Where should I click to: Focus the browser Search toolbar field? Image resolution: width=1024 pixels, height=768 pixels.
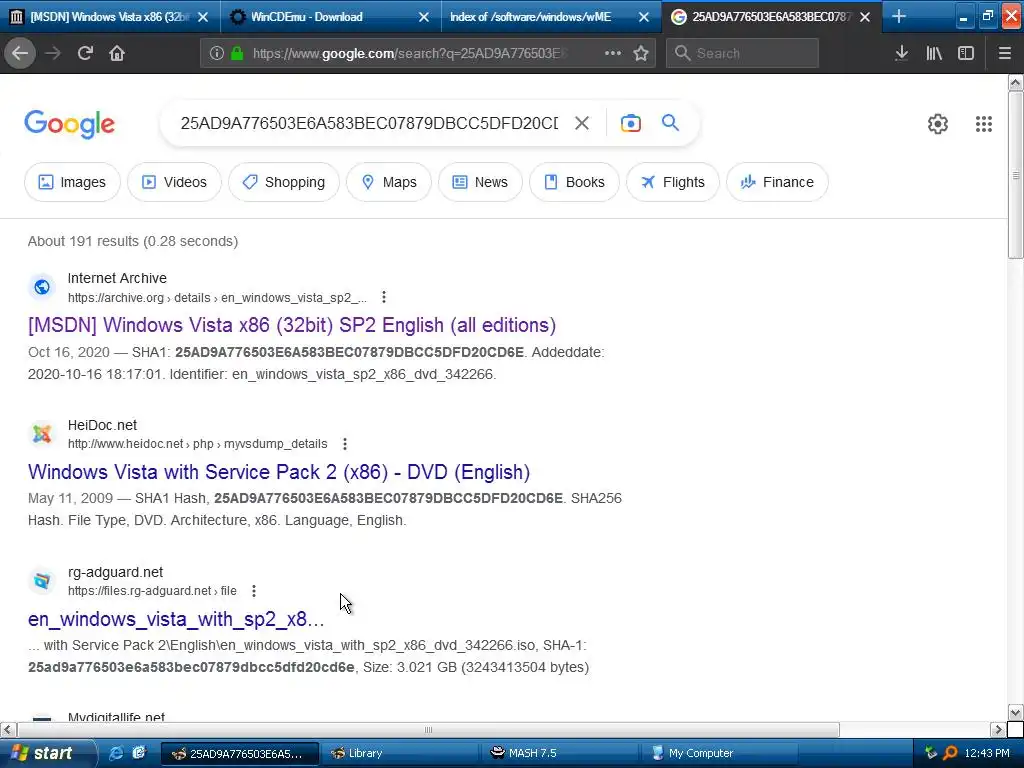[742, 53]
